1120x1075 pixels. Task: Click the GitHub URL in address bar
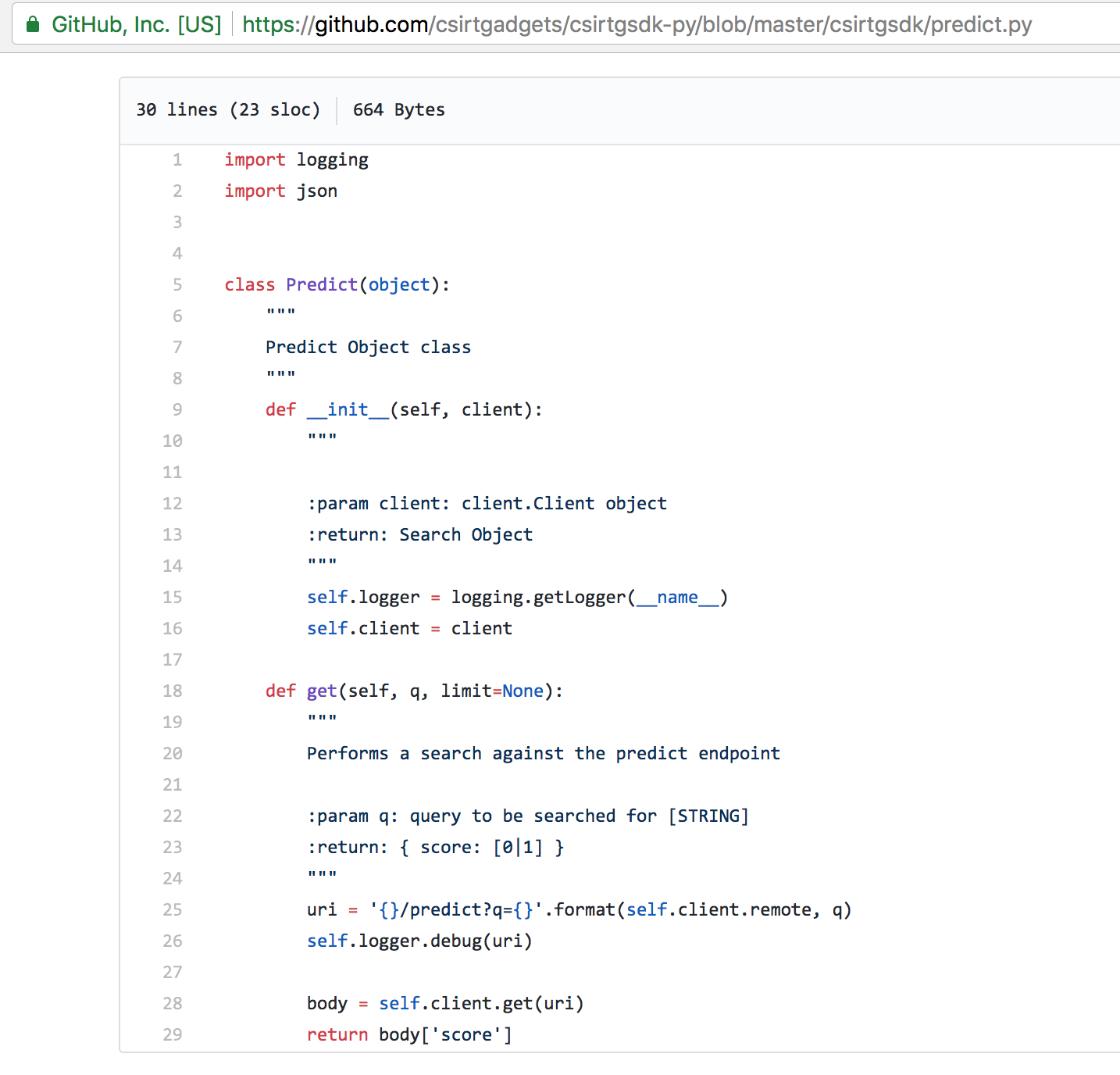pyautogui.click(x=637, y=25)
